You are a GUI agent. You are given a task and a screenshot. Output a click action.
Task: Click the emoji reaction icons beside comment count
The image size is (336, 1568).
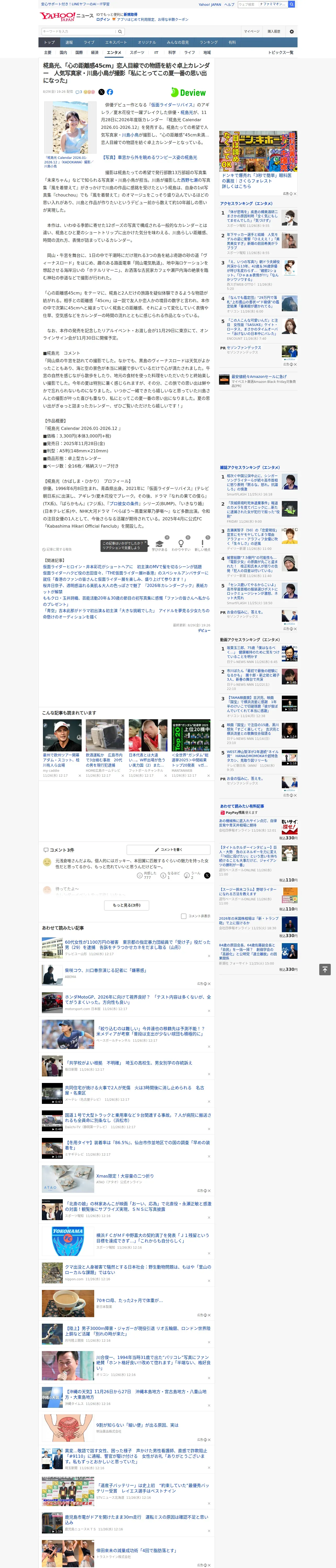89,92
